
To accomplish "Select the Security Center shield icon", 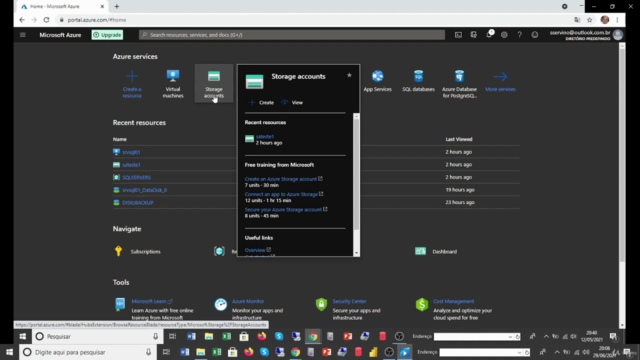I will [321, 304].
